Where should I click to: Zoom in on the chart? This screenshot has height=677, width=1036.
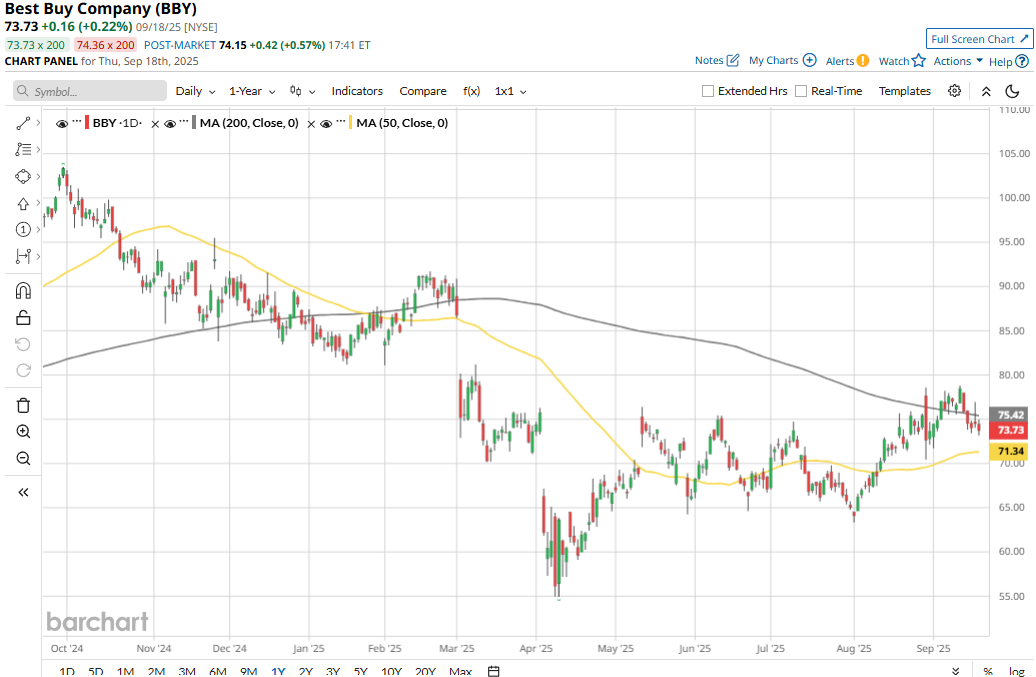23,431
